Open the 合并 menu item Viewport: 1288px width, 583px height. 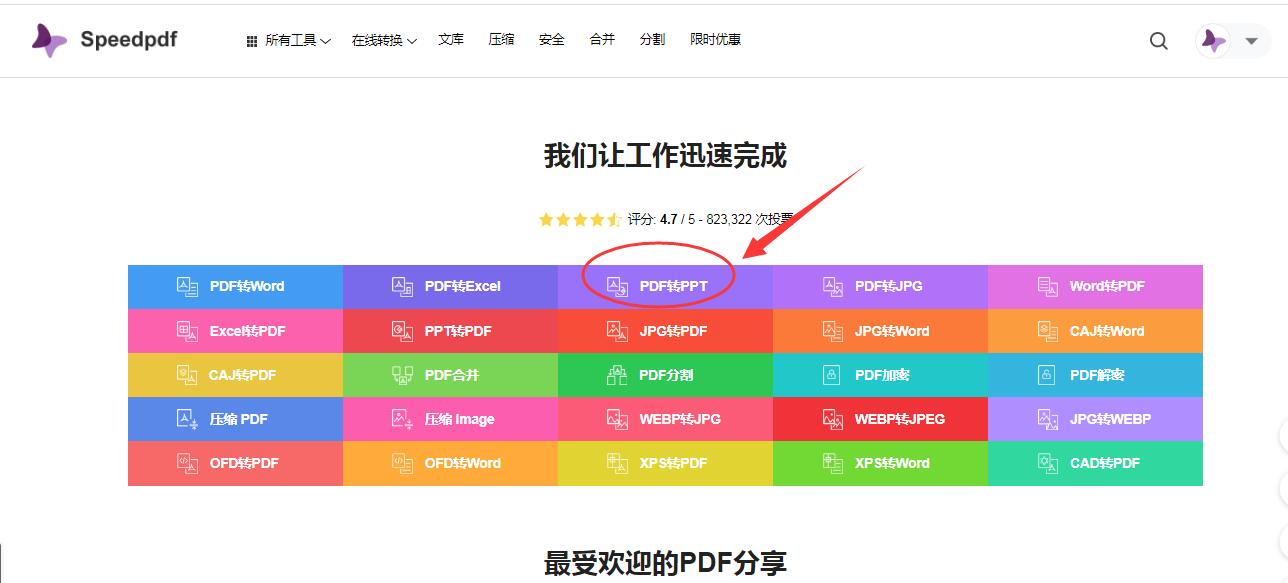[x=602, y=39]
